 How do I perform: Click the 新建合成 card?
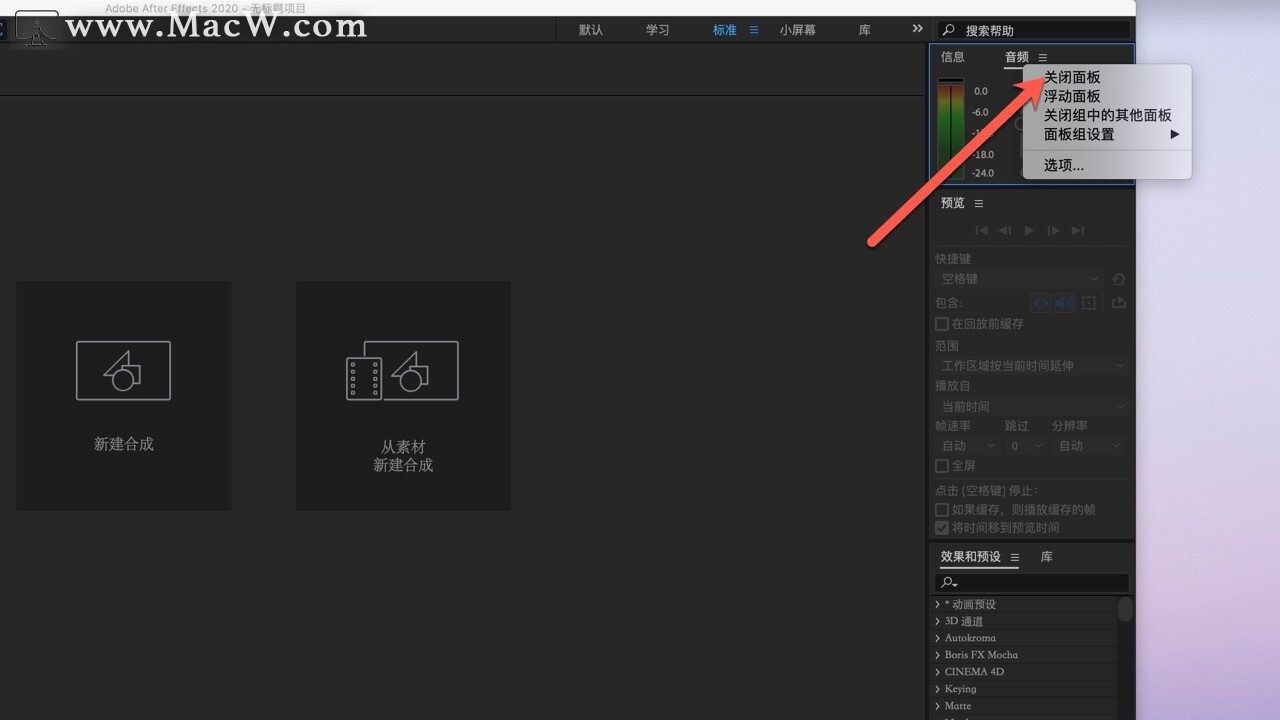click(x=124, y=396)
